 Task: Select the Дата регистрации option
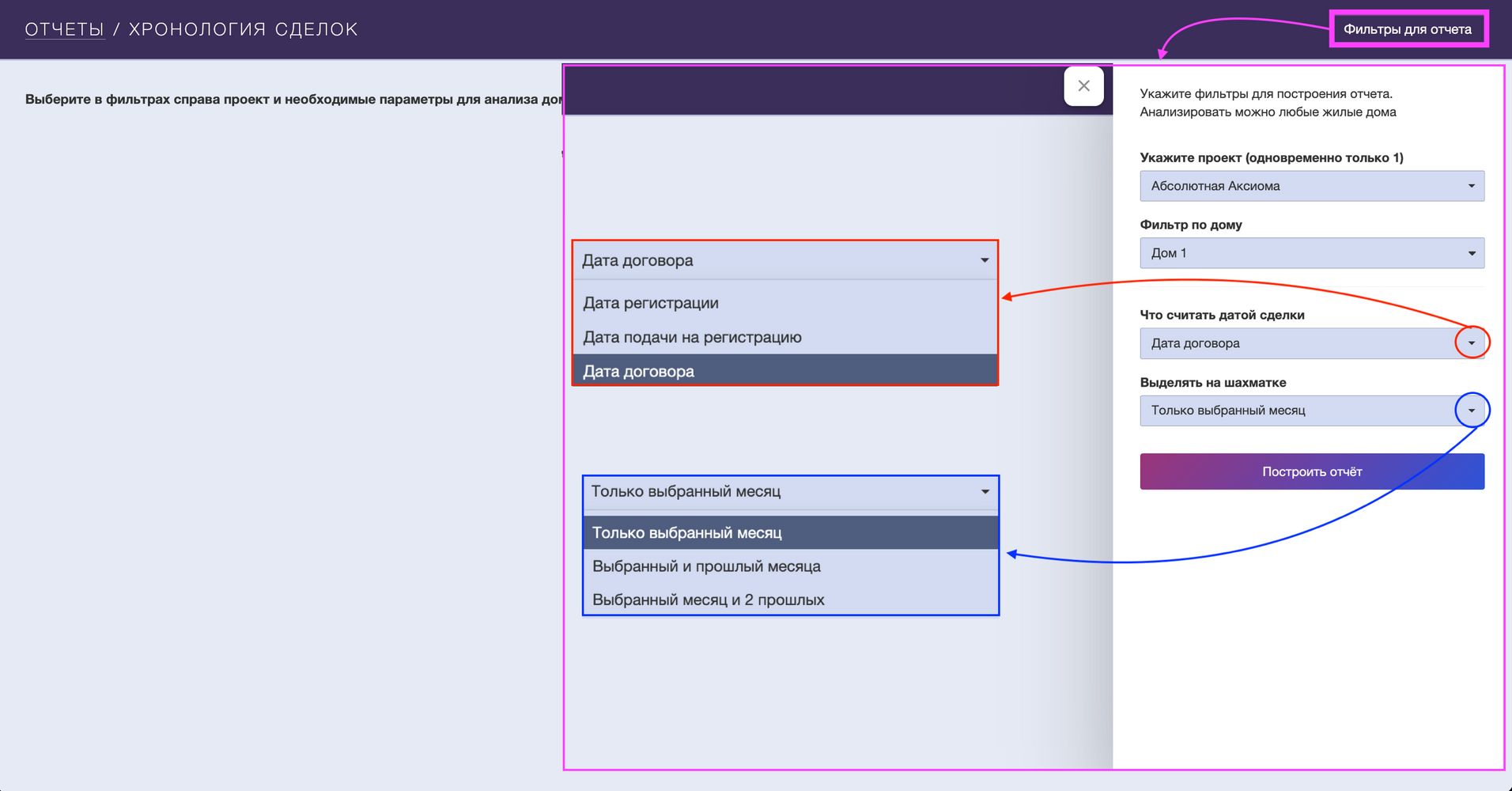pos(784,303)
